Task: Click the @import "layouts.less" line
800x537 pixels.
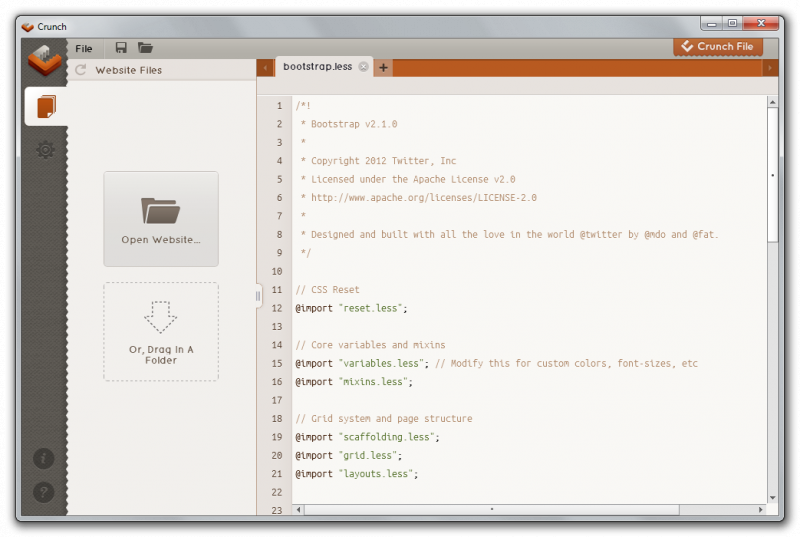Action: point(357,474)
